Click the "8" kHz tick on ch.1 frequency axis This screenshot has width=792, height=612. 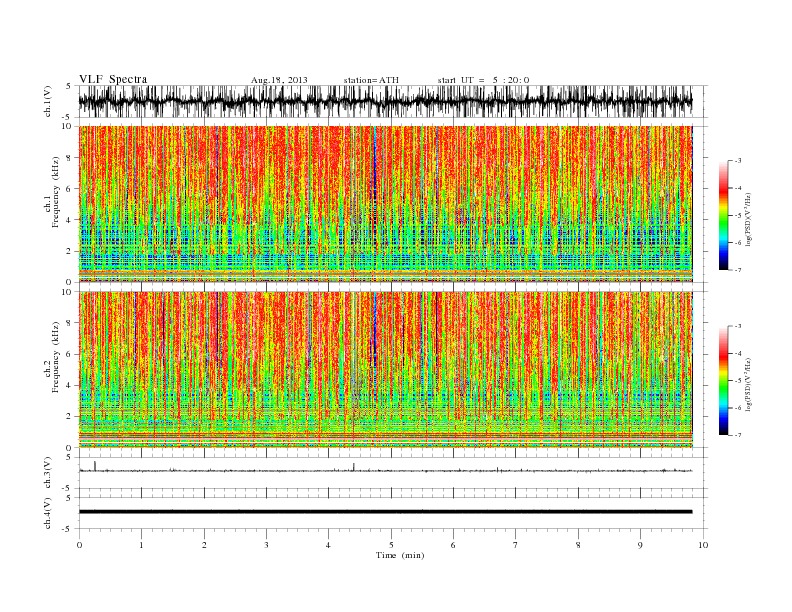tap(69, 158)
